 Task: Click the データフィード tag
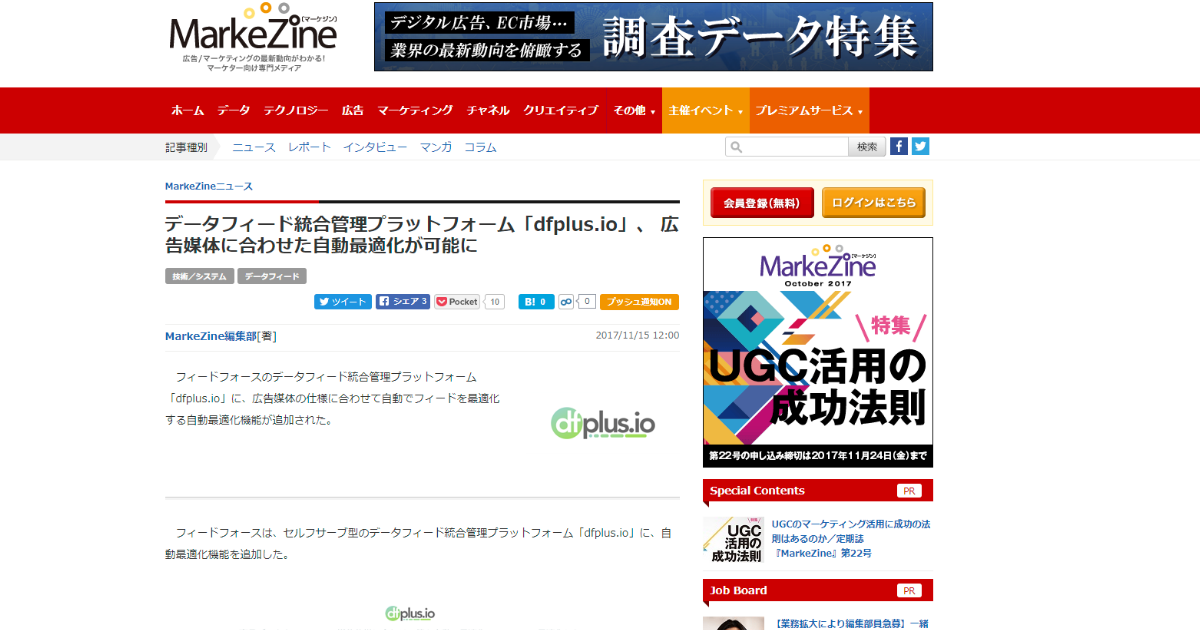[x=272, y=276]
